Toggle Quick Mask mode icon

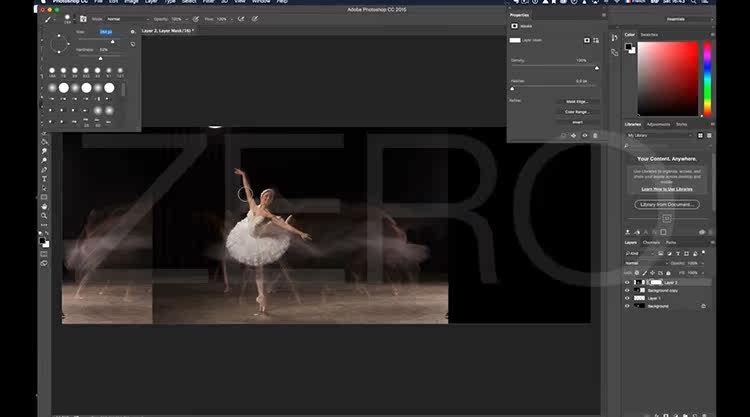pos(44,254)
